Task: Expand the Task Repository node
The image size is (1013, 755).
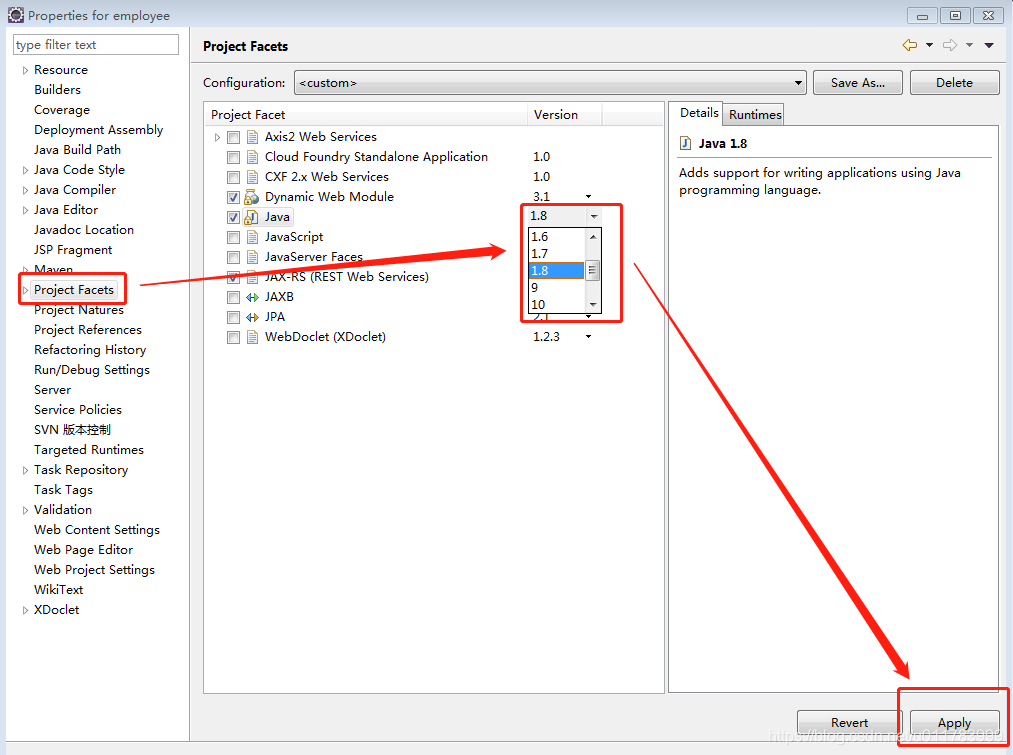Action: coord(25,471)
